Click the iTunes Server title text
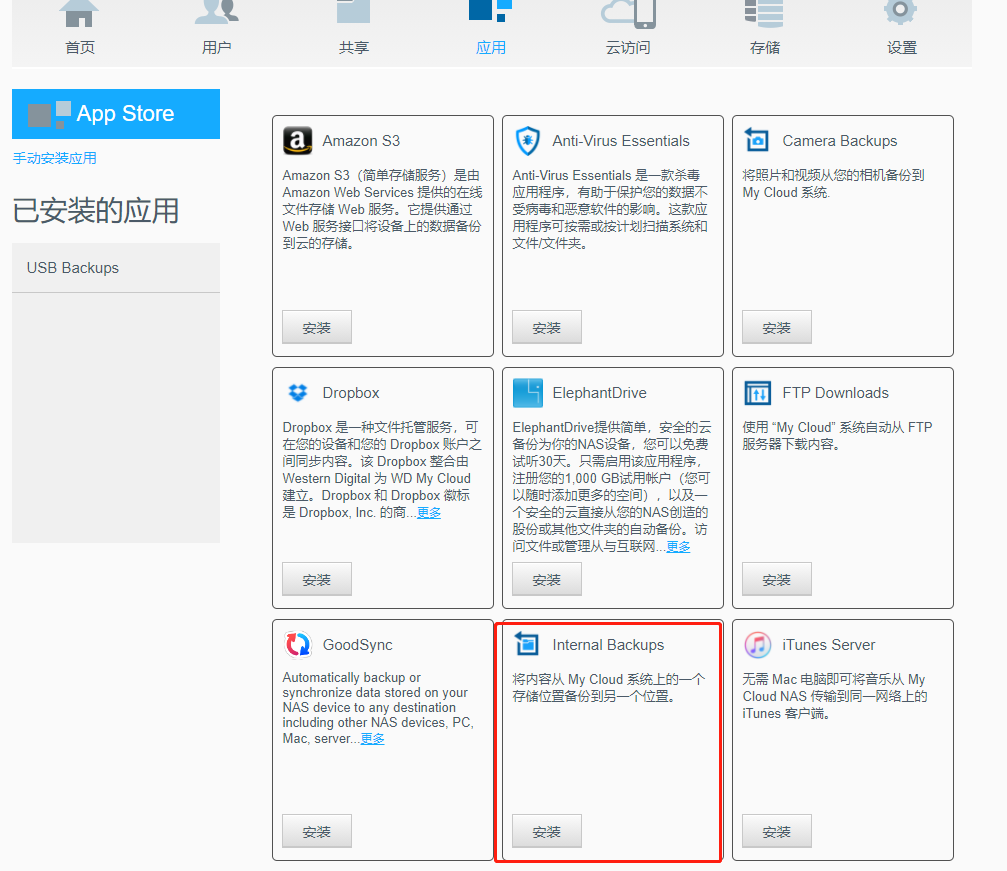Screen dimensions: 1007x871 (x=828, y=644)
